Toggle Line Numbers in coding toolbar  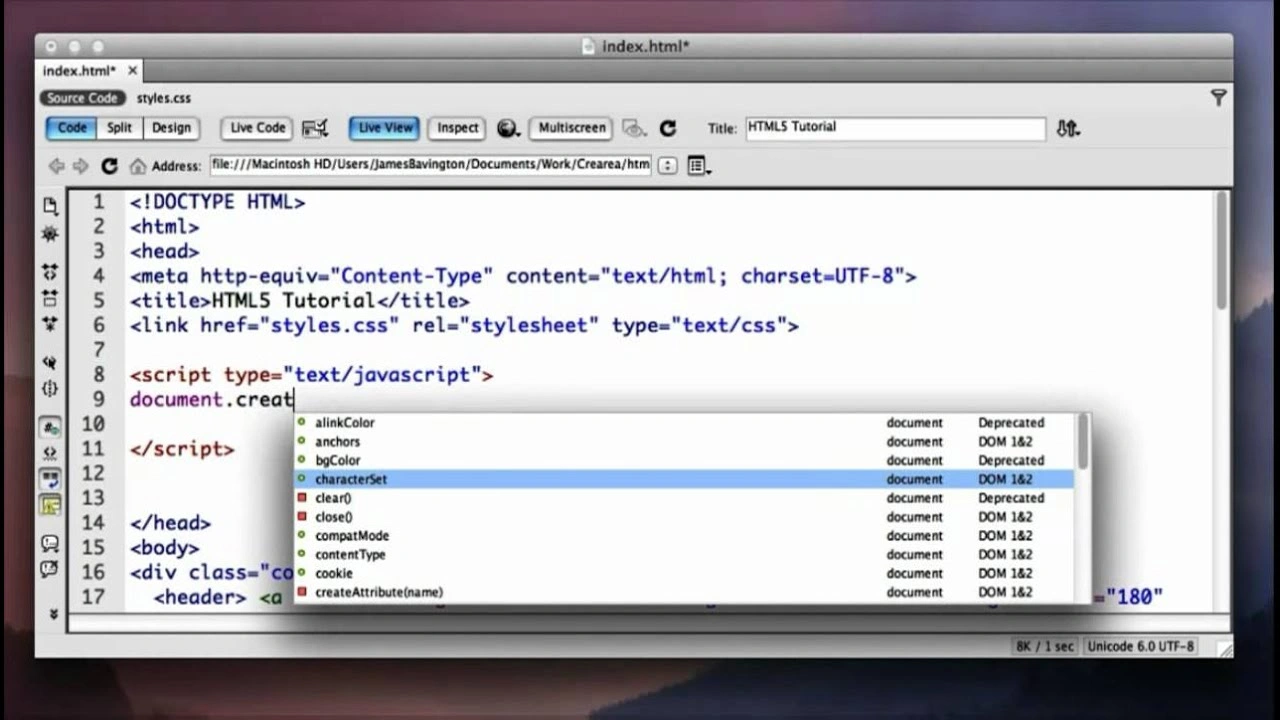(x=50, y=427)
